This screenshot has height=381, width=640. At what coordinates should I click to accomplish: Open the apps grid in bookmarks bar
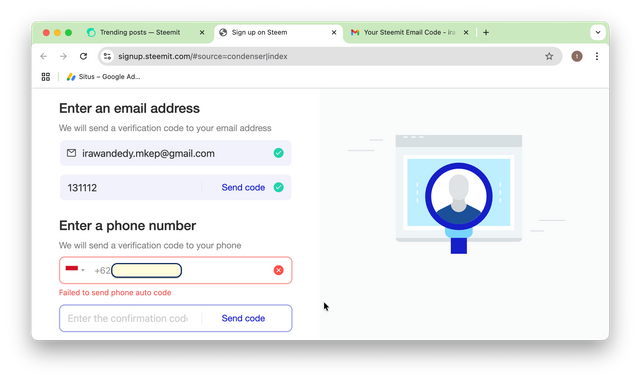point(46,77)
